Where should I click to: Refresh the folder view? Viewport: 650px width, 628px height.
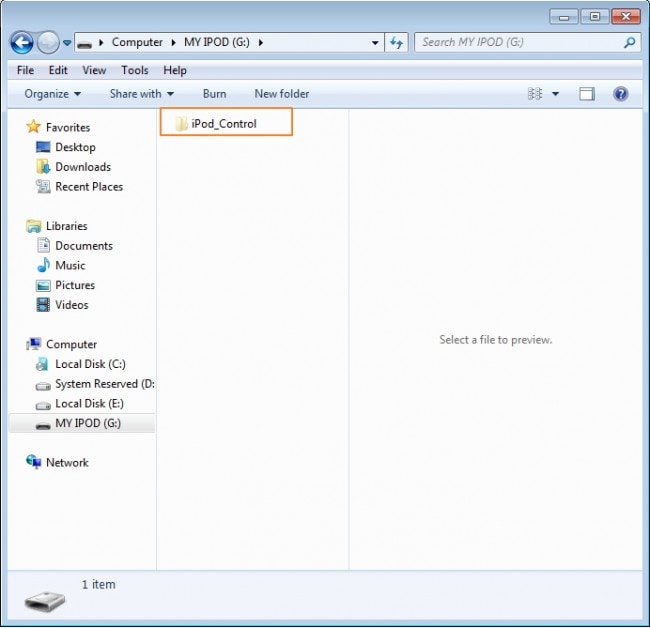396,43
